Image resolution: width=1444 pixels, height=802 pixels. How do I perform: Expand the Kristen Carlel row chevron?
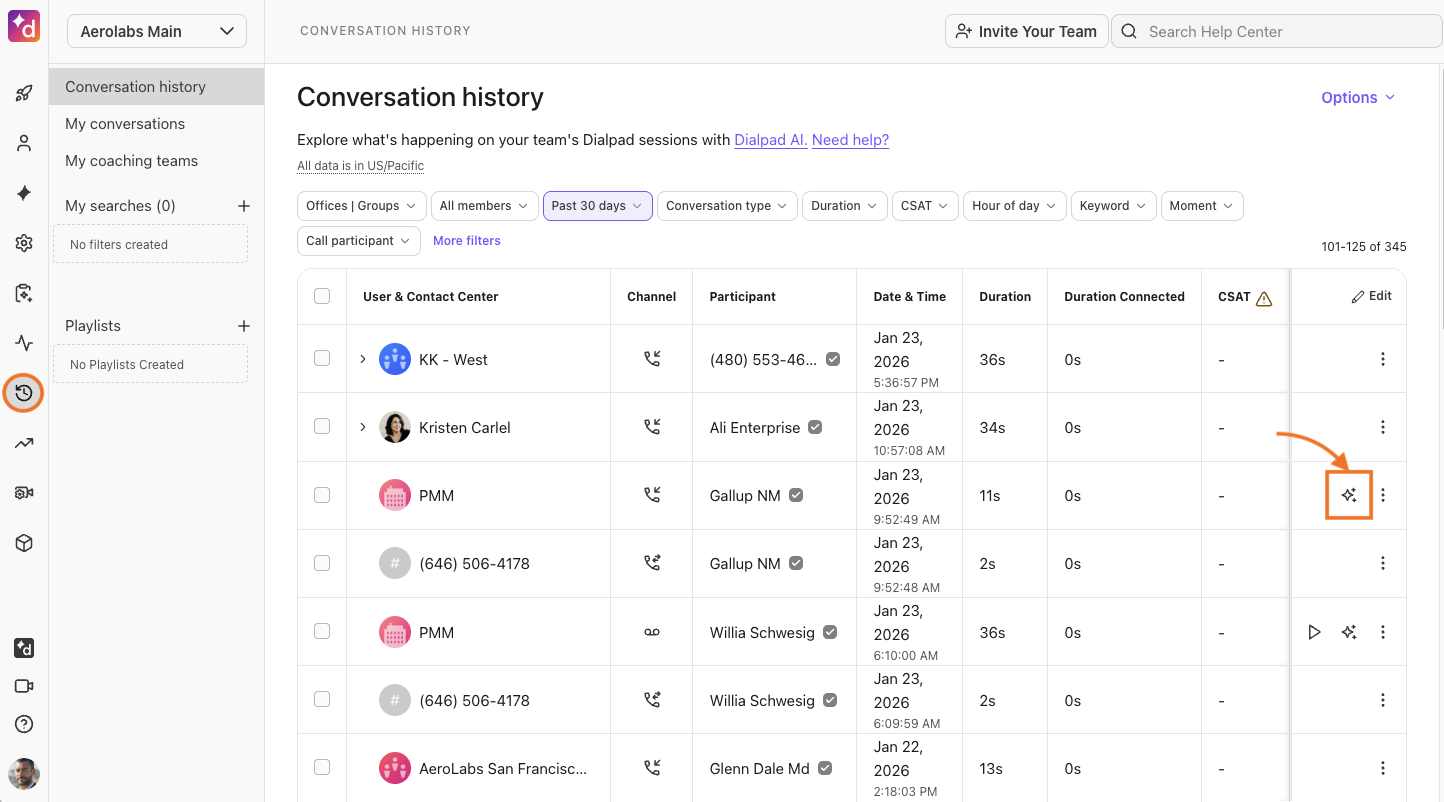(363, 427)
